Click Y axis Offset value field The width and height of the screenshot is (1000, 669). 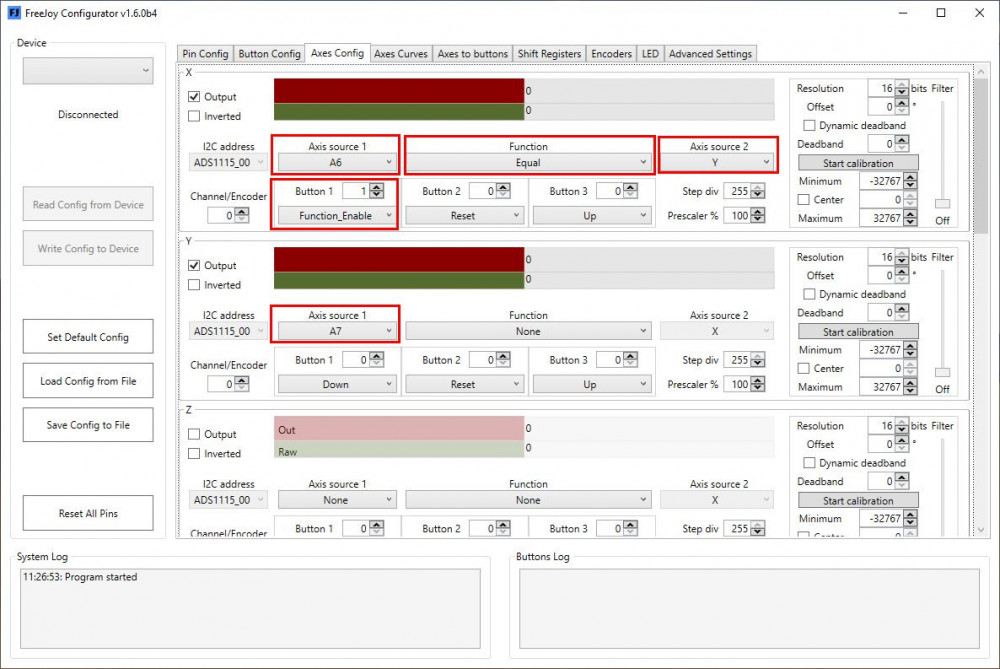click(881, 276)
